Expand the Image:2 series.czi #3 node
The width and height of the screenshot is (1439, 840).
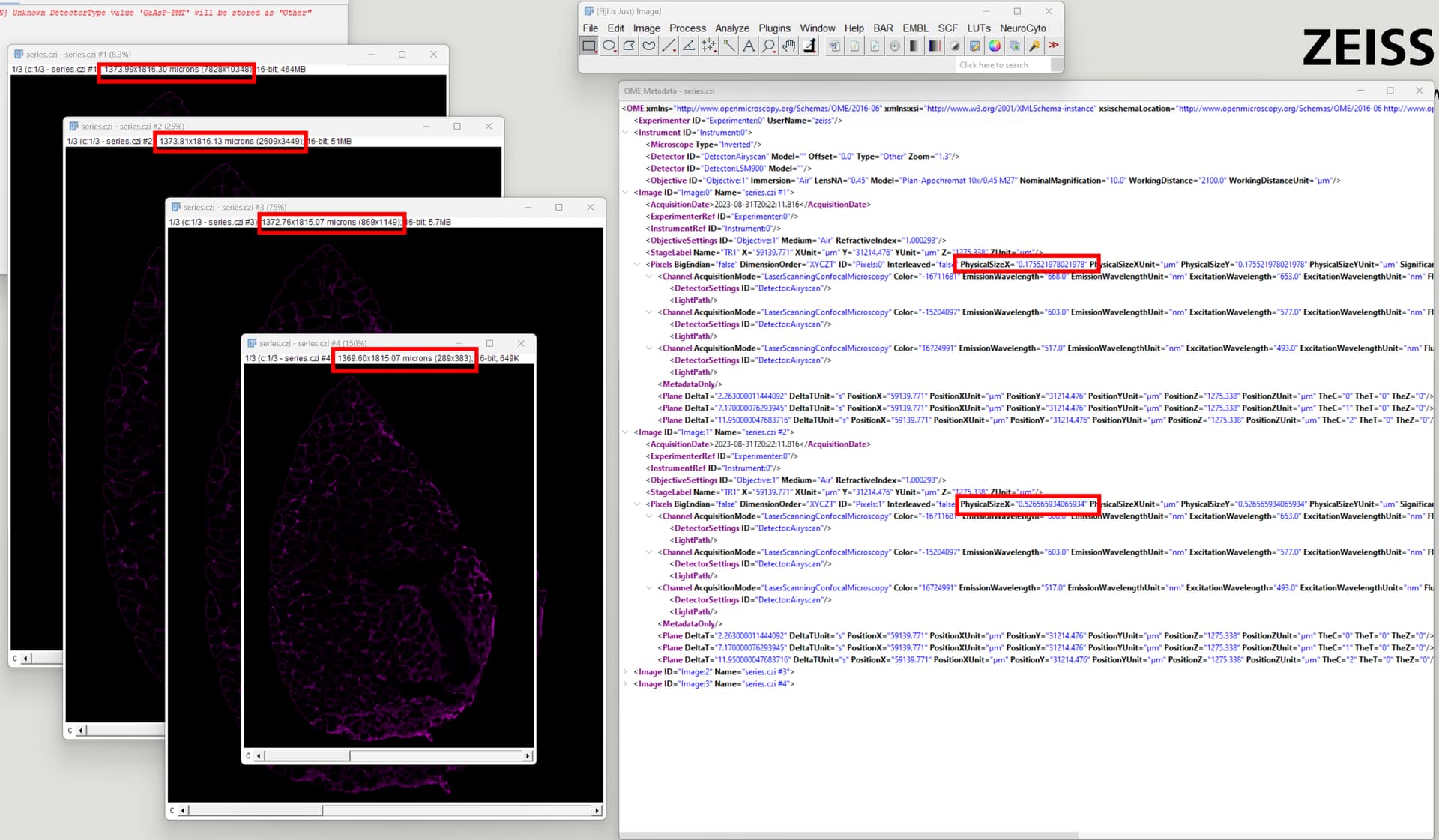pos(627,671)
